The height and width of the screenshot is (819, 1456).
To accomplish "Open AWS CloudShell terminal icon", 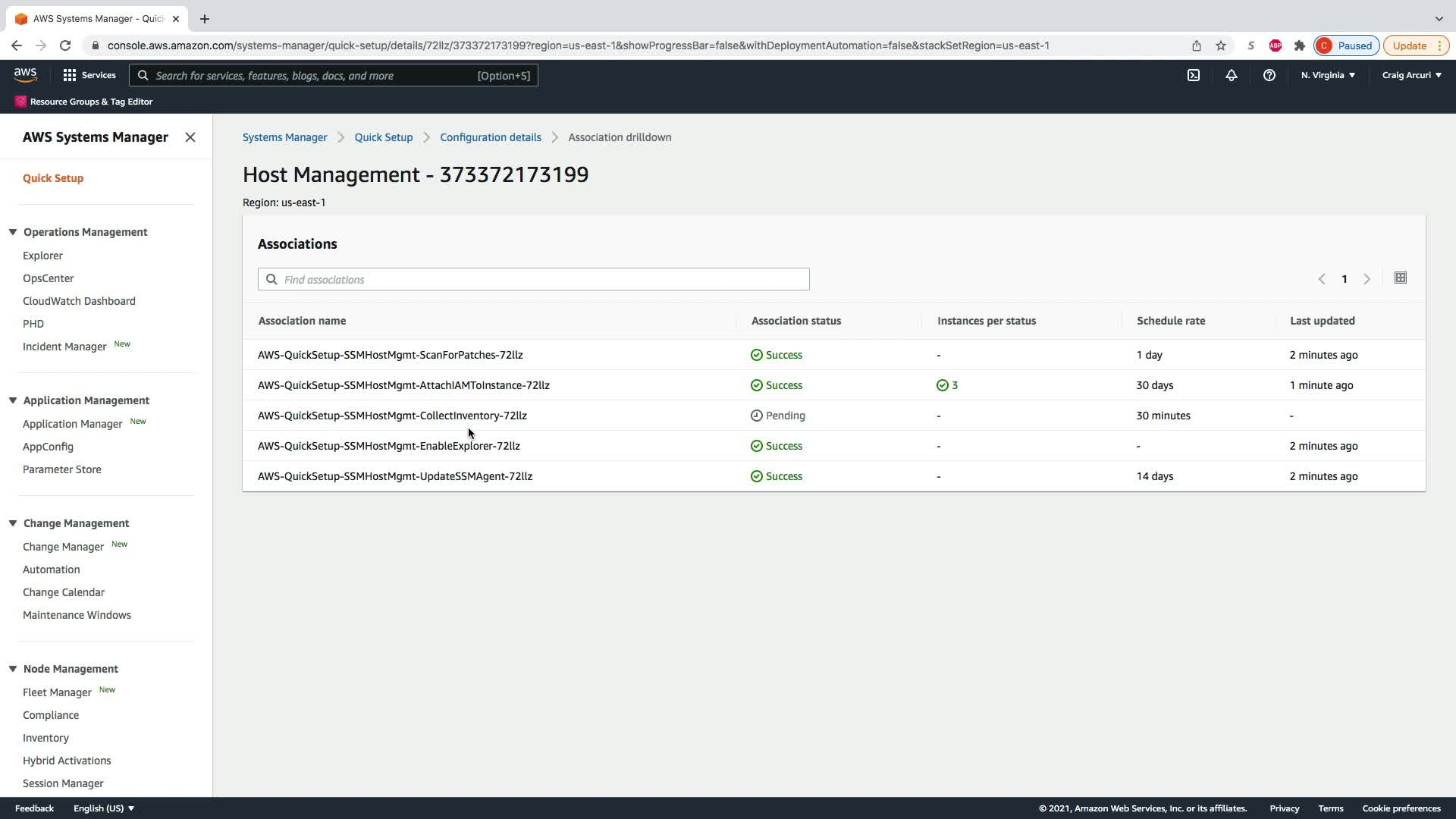I will coord(1193,75).
